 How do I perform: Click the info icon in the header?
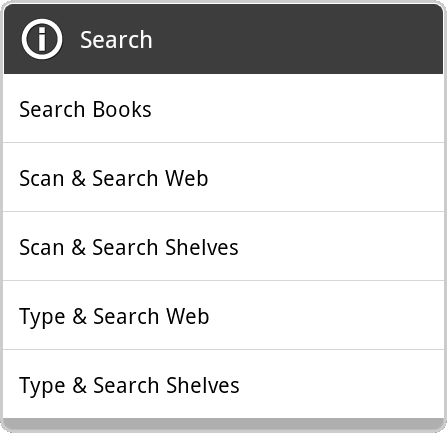[x=42, y=39]
